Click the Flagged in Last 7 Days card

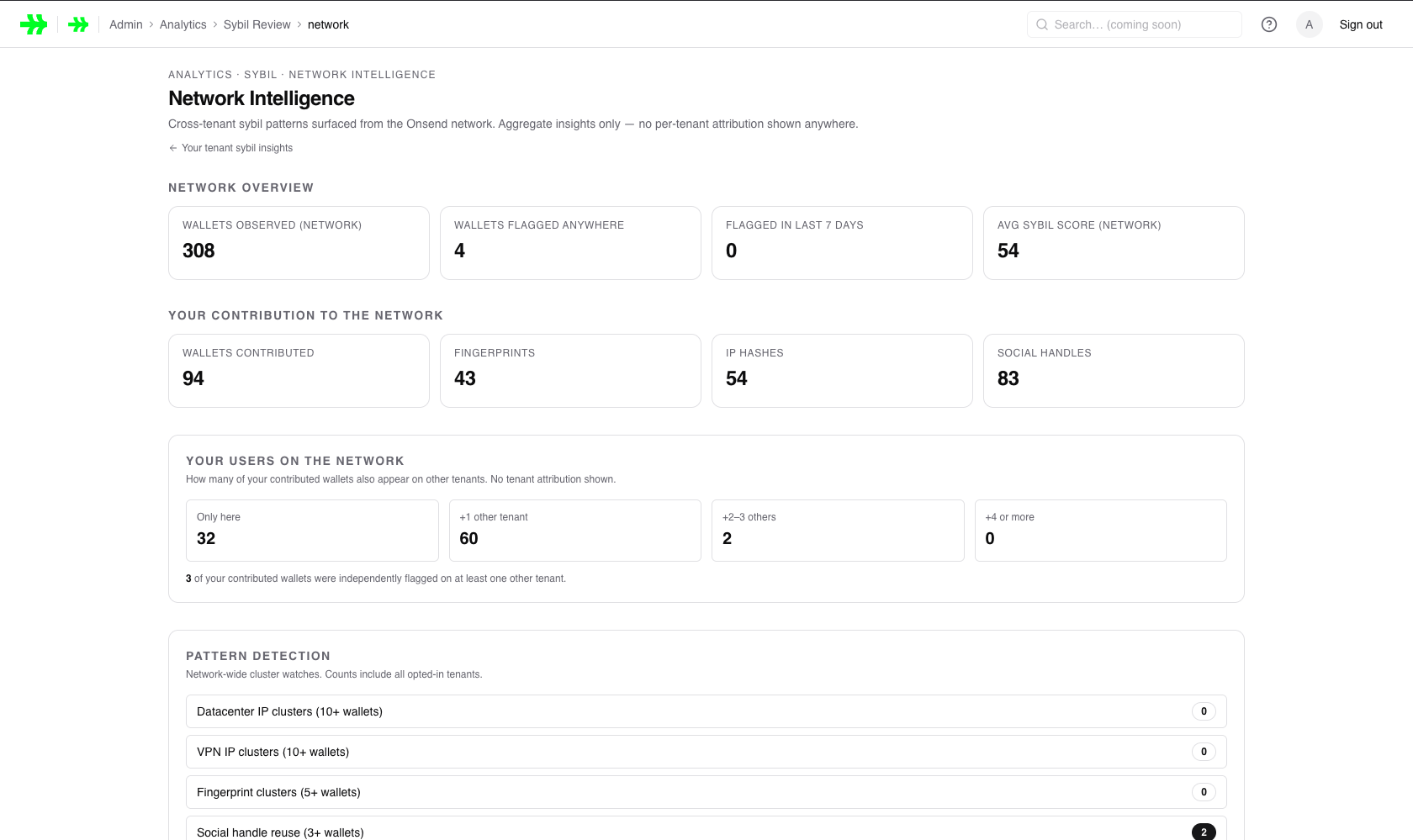(x=842, y=243)
